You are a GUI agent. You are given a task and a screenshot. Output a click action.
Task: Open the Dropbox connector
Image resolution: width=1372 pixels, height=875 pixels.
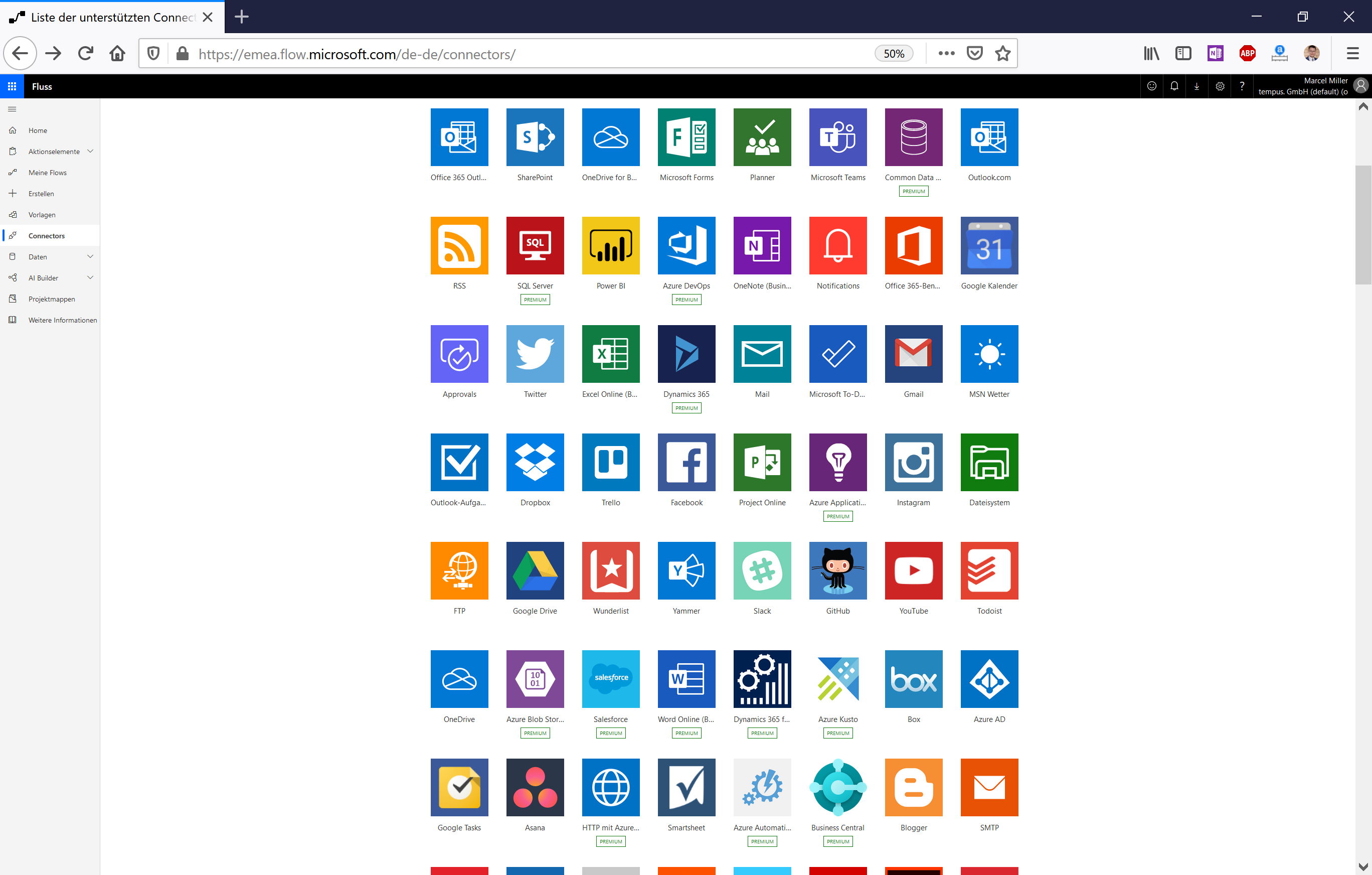[x=535, y=462]
